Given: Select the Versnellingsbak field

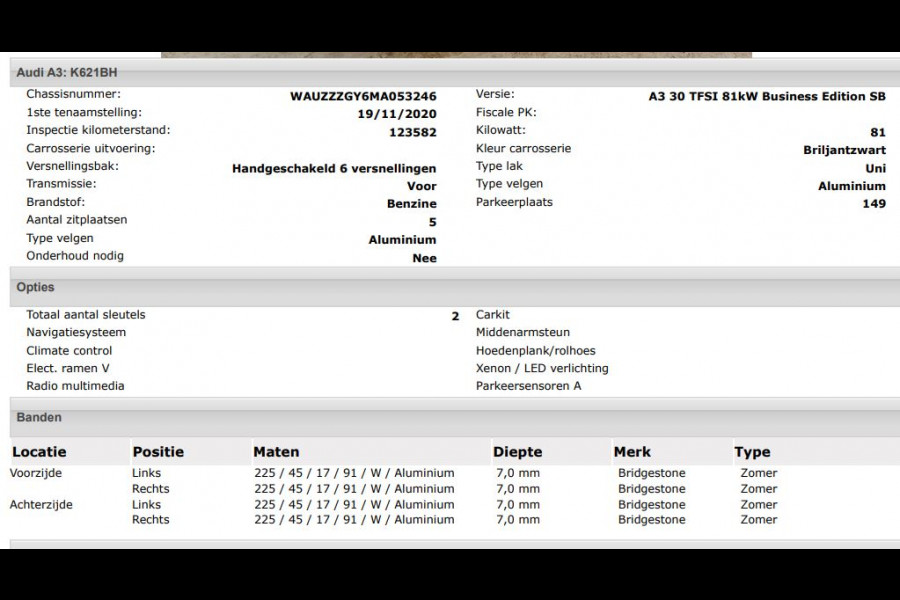Looking at the screenshot, I should pyautogui.click(x=76, y=167).
